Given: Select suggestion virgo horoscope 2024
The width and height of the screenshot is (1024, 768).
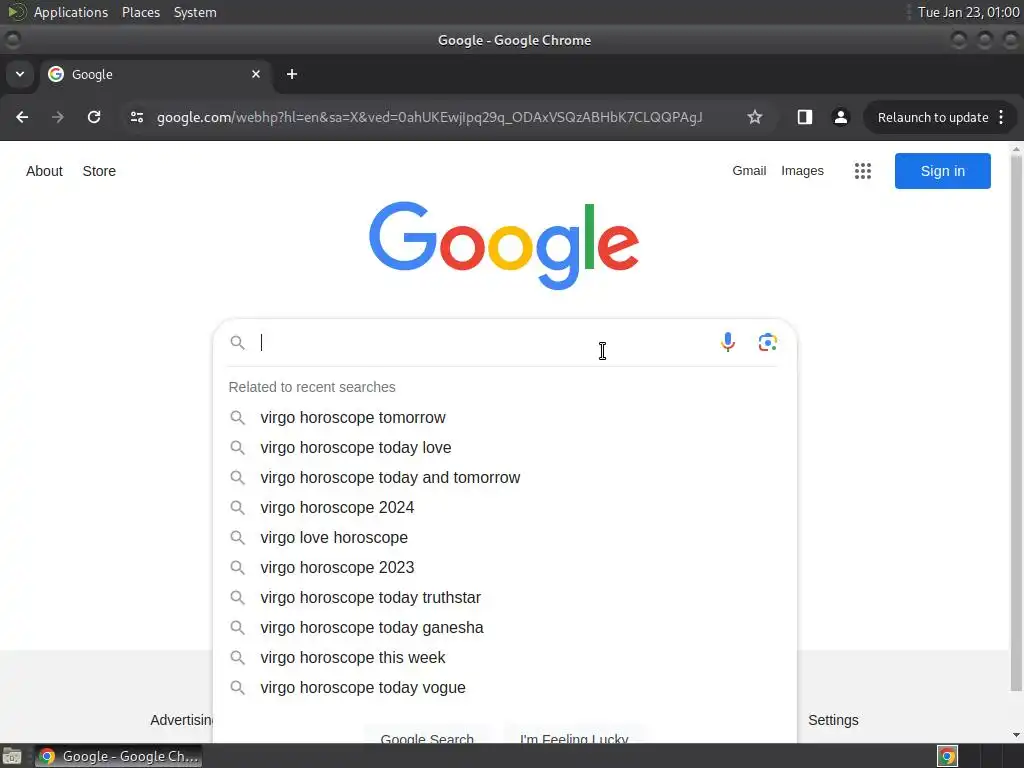Looking at the screenshot, I should (x=504, y=507).
